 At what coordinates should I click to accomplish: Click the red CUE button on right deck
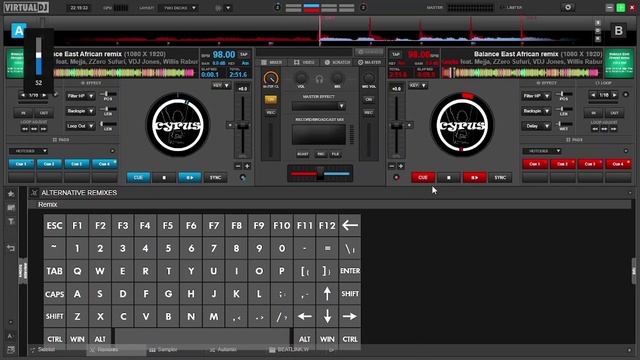pos(422,178)
